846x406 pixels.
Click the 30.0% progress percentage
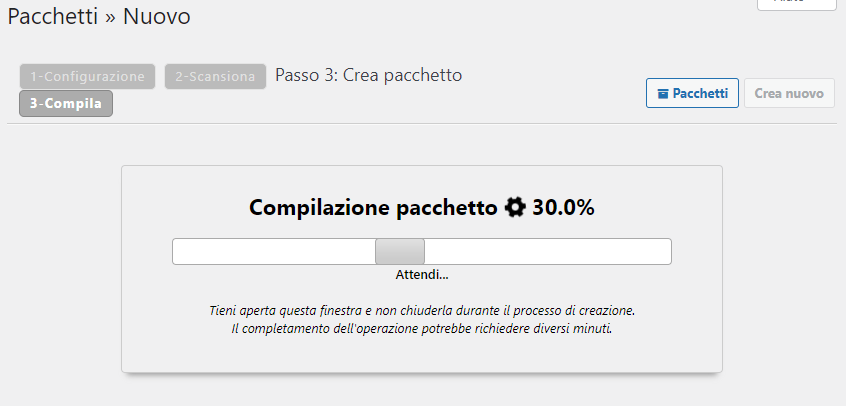(563, 208)
